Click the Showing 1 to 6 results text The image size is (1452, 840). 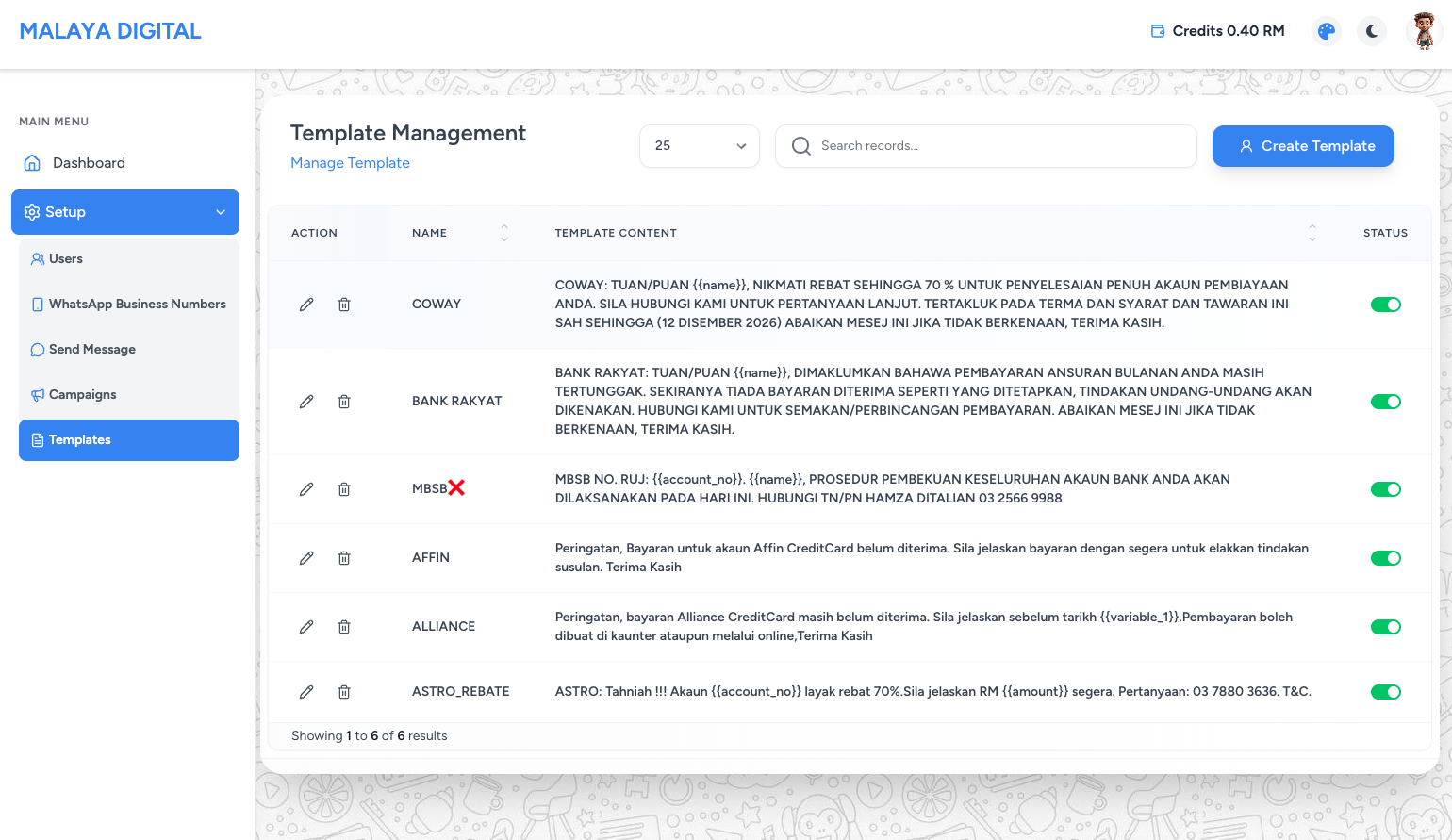point(370,736)
